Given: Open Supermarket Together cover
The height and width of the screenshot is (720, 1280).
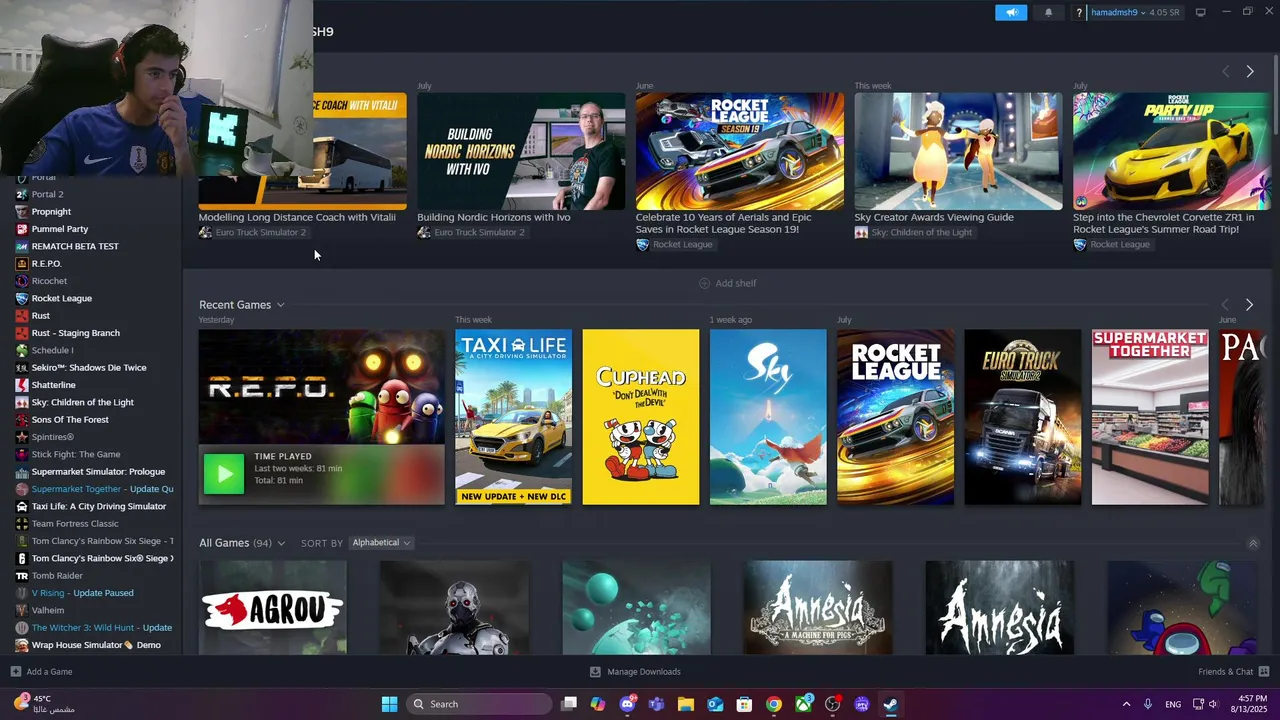Looking at the screenshot, I should (1150, 417).
